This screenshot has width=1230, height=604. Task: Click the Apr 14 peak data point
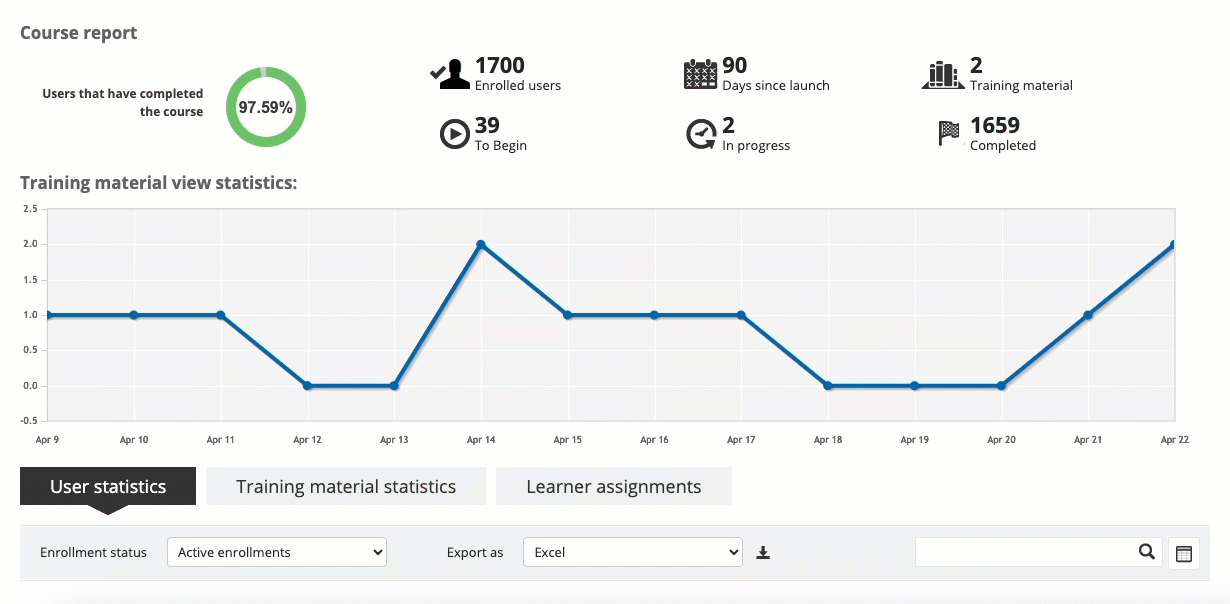point(481,244)
